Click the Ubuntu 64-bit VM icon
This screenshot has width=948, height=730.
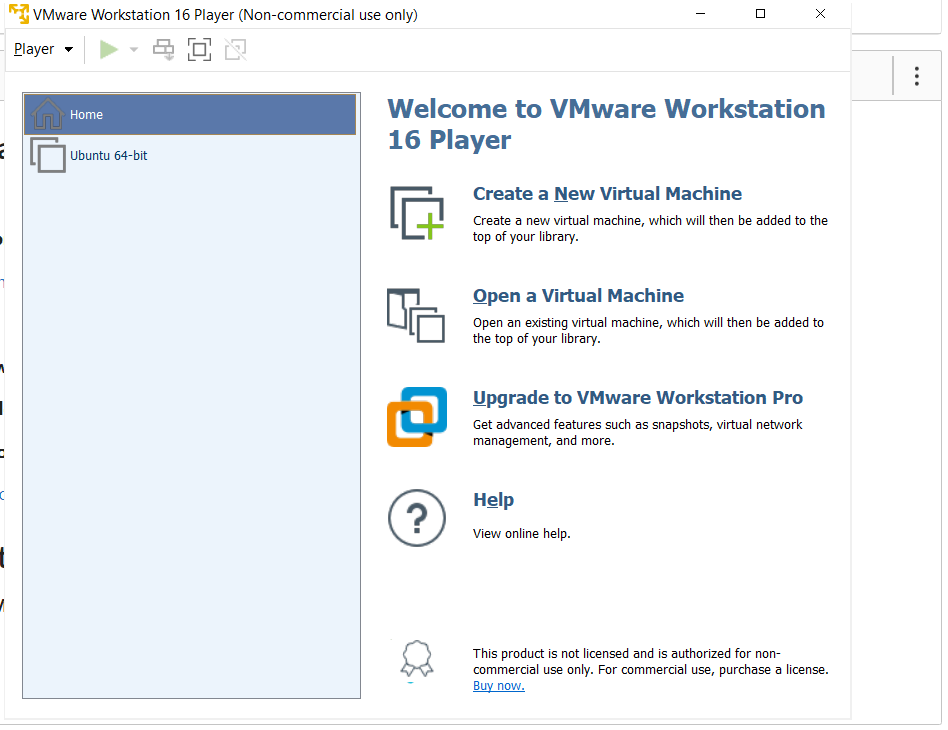click(x=48, y=155)
